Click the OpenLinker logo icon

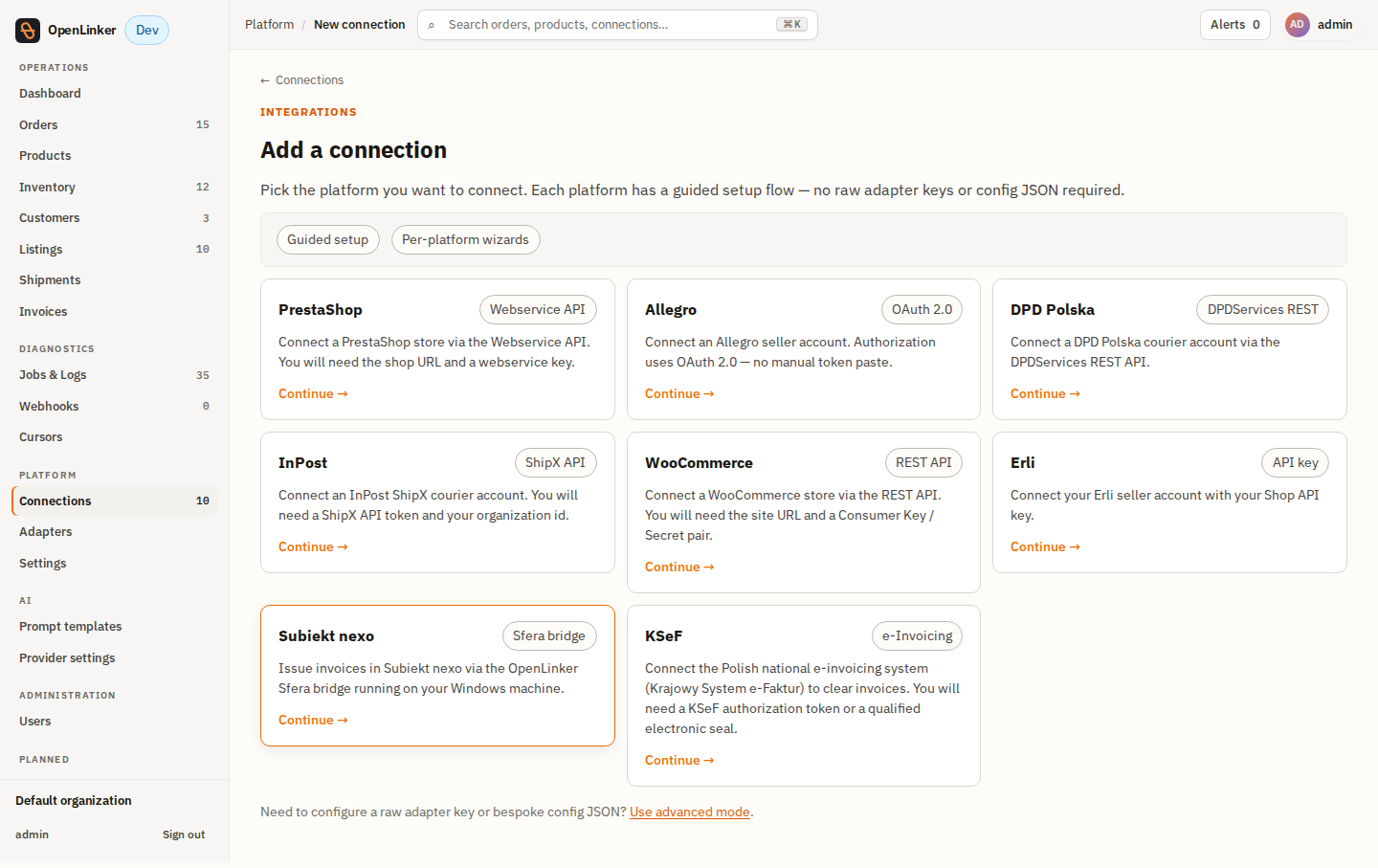[28, 31]
